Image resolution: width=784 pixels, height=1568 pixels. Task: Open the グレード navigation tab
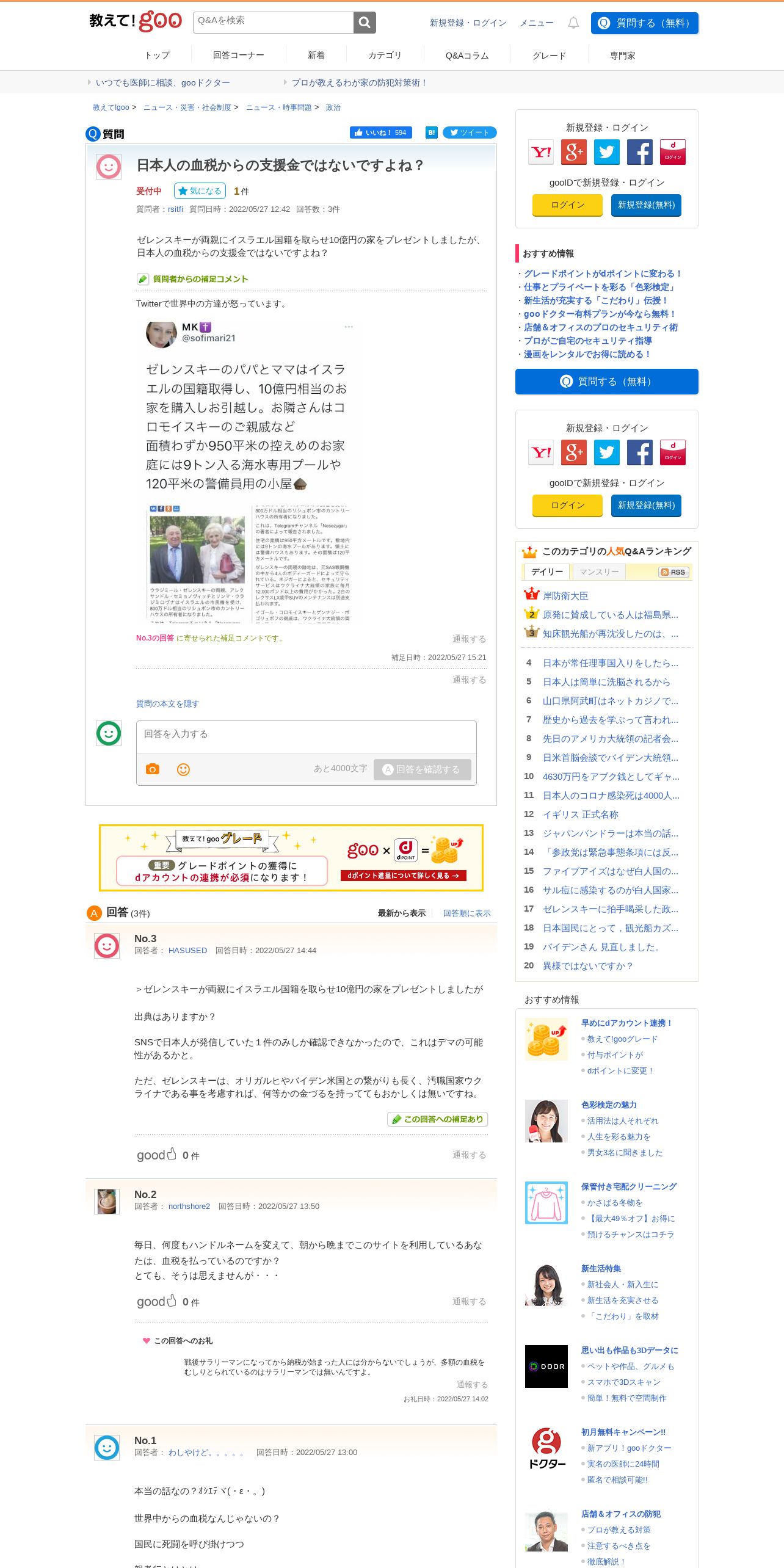coord(550,55)
